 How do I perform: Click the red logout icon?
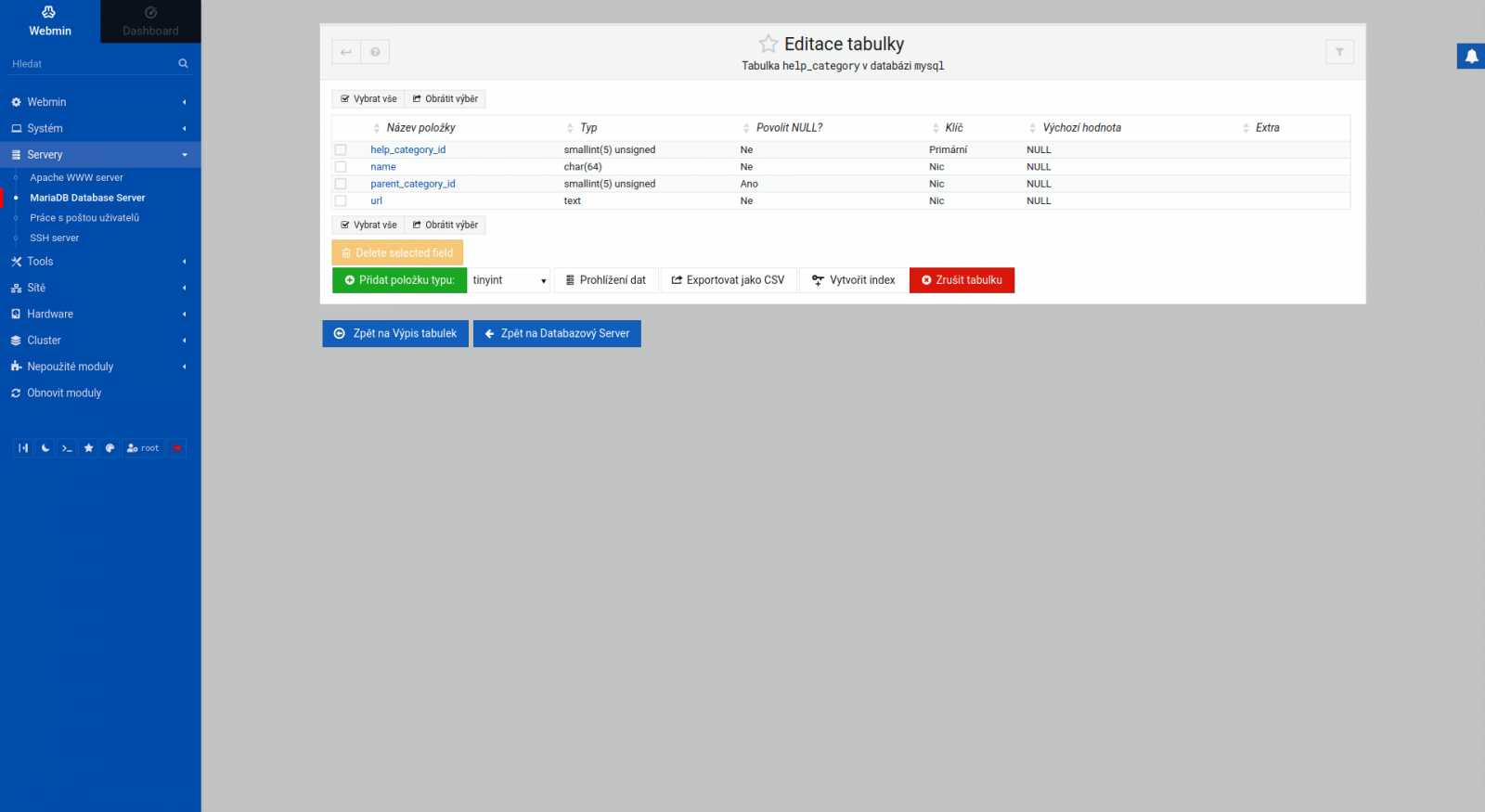[177, 448]
